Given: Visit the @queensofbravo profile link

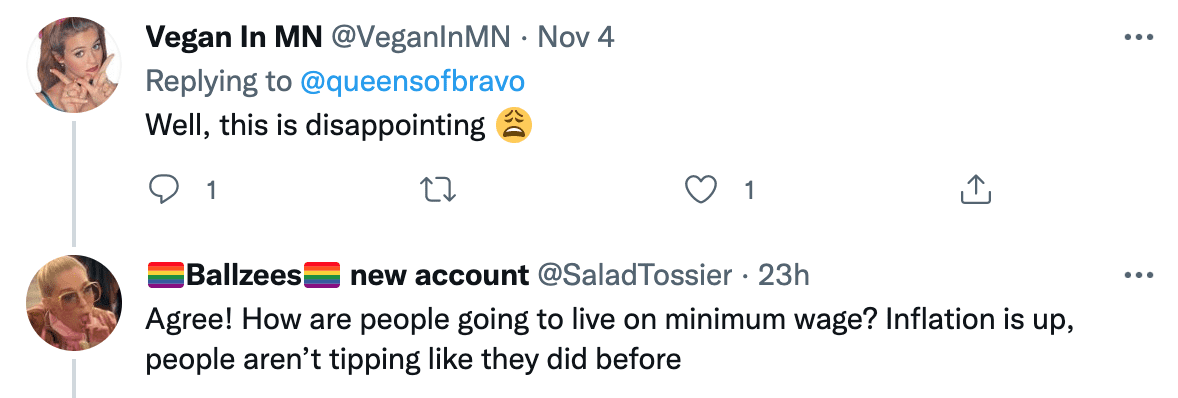Looking at the screenshot, I should click(x=412, y=81).
